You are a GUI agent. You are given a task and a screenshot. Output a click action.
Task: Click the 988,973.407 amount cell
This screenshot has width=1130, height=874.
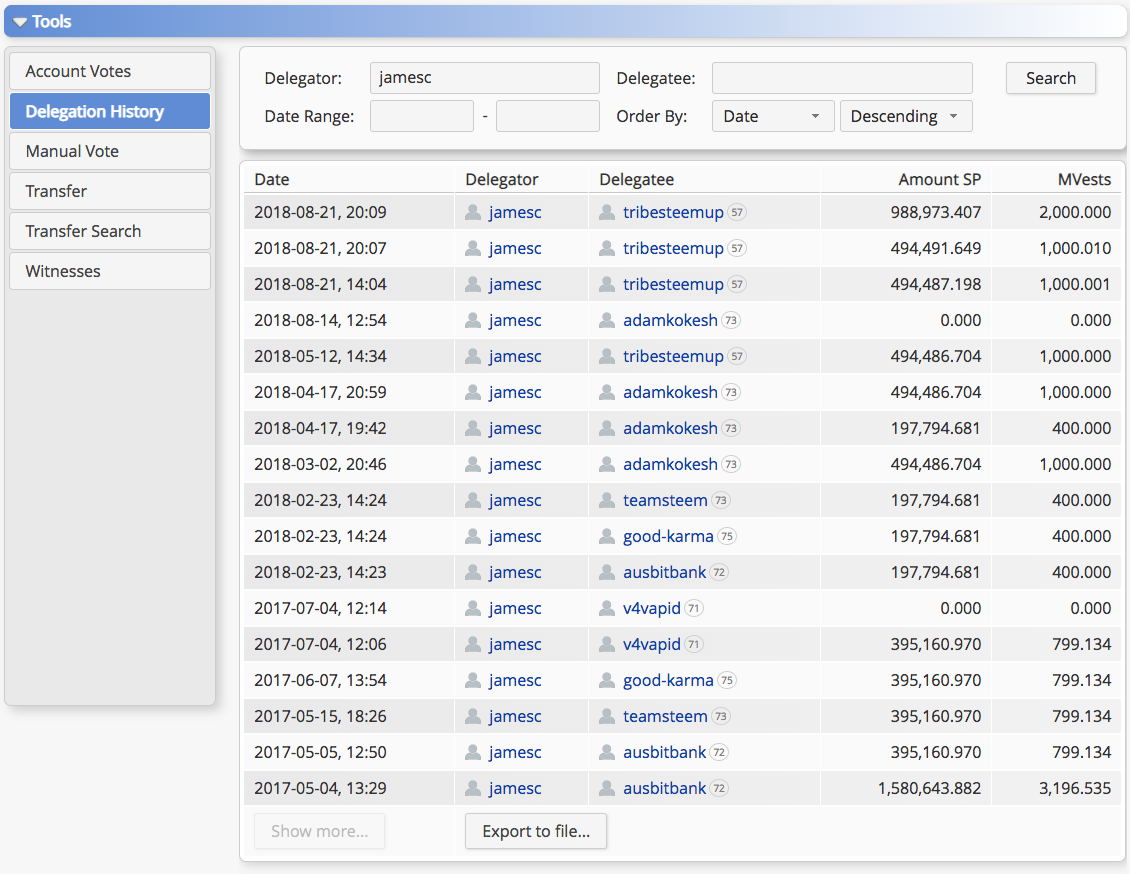pyautogui.click(x=935, y=212)
